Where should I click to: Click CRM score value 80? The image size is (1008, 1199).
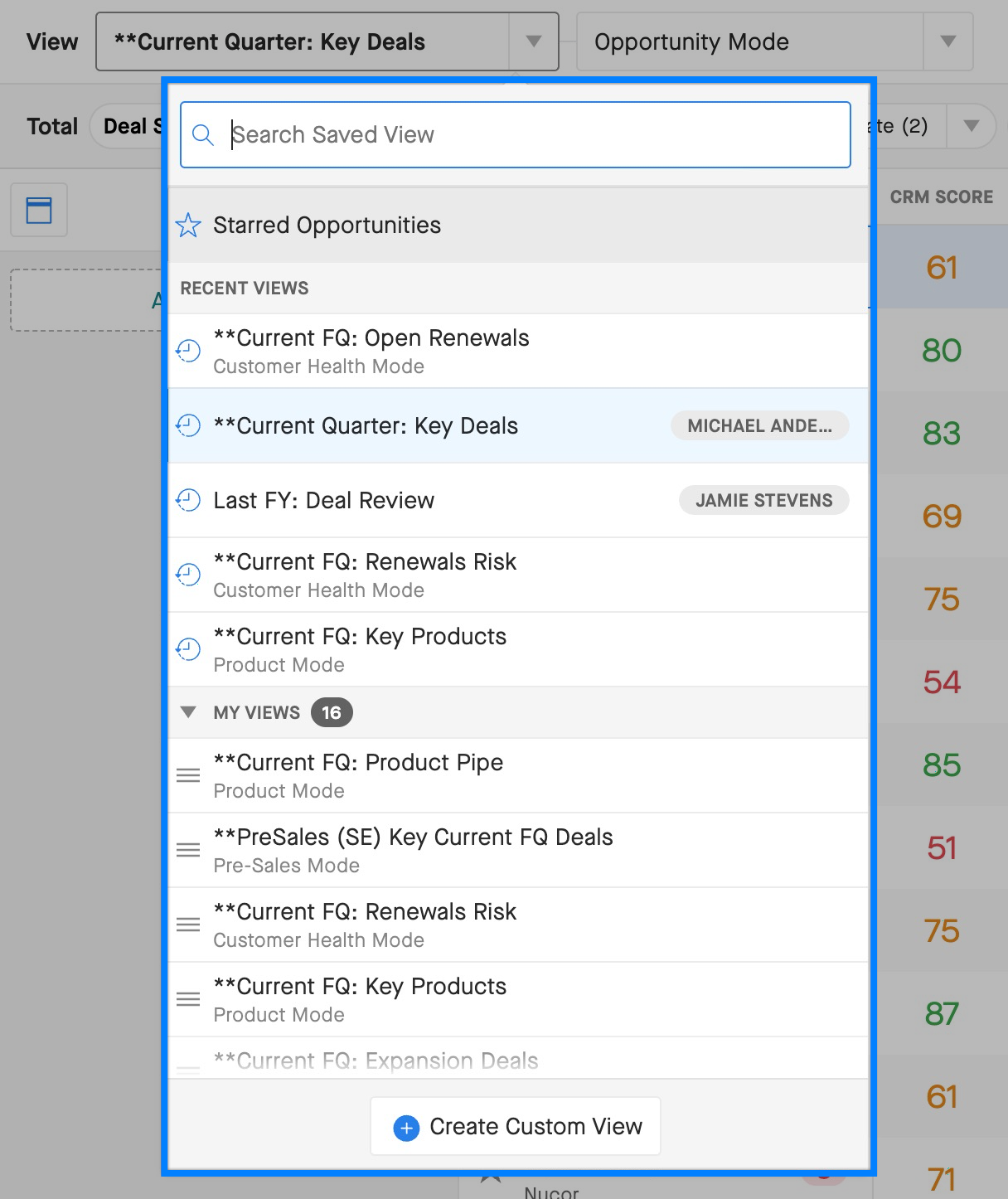(942, 350)
